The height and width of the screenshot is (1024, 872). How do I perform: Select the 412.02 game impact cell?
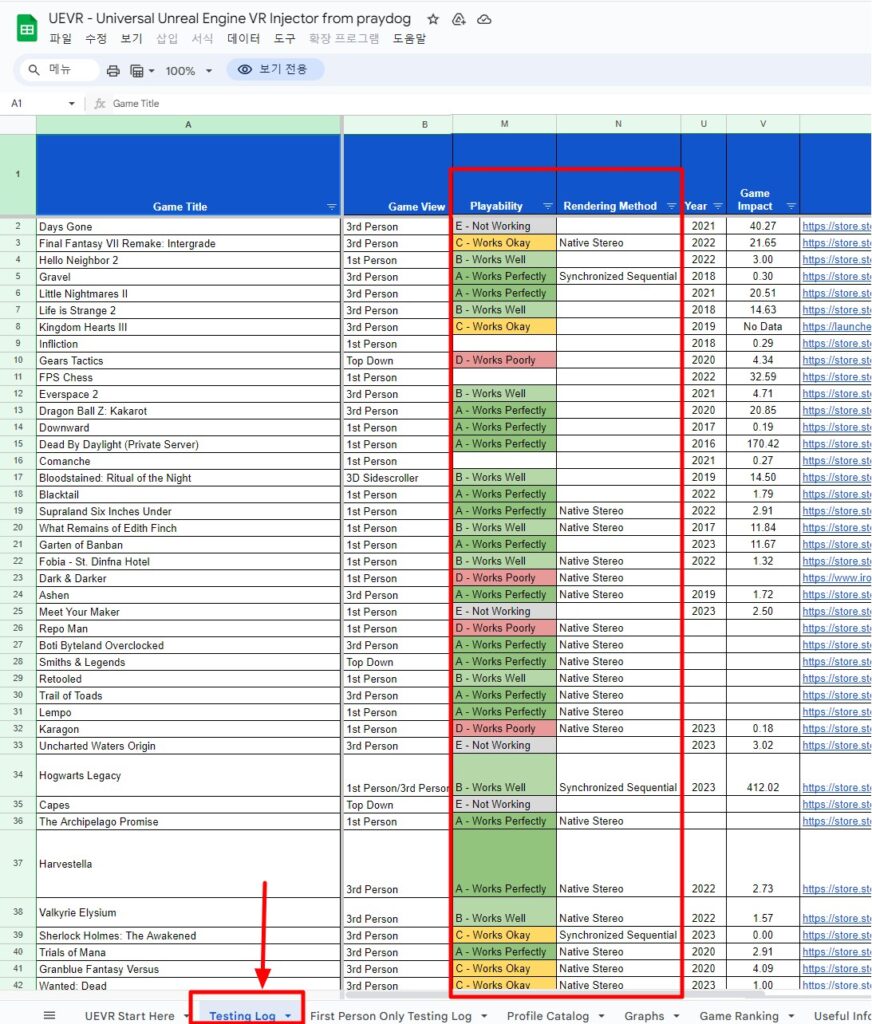[x=762, y=775]
